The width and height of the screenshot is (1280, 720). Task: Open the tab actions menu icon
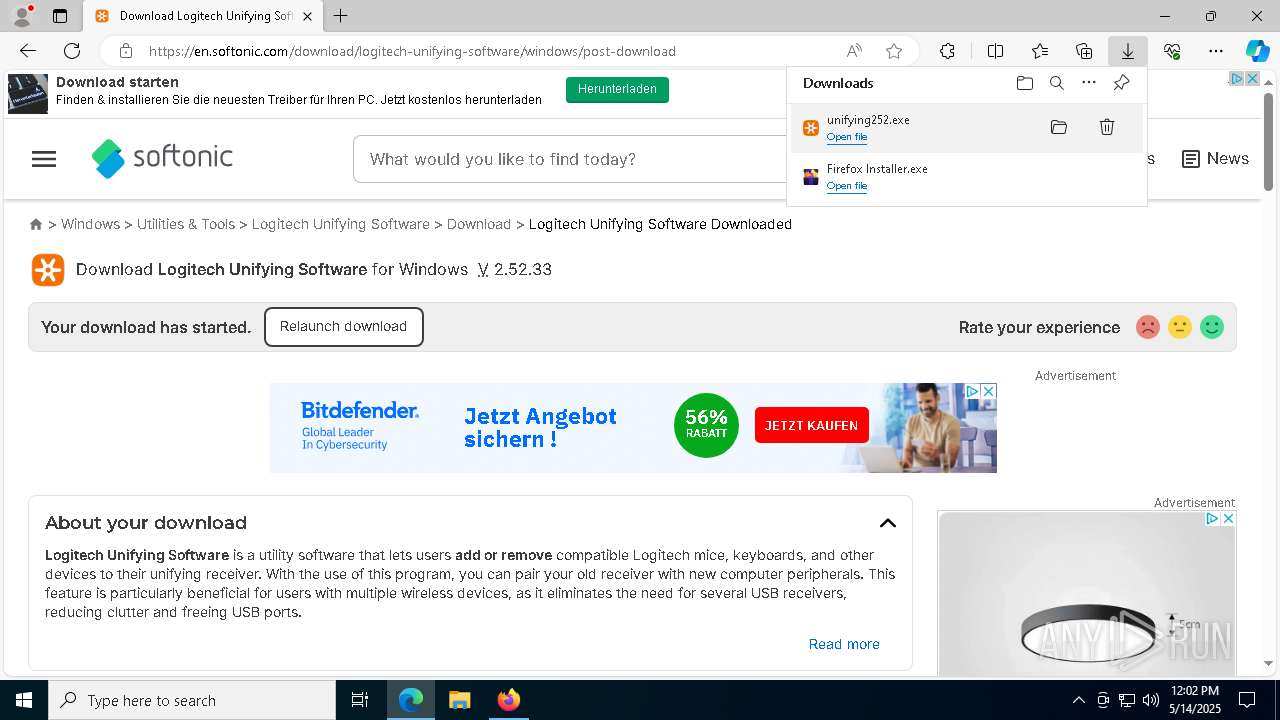tap(60, 16)
